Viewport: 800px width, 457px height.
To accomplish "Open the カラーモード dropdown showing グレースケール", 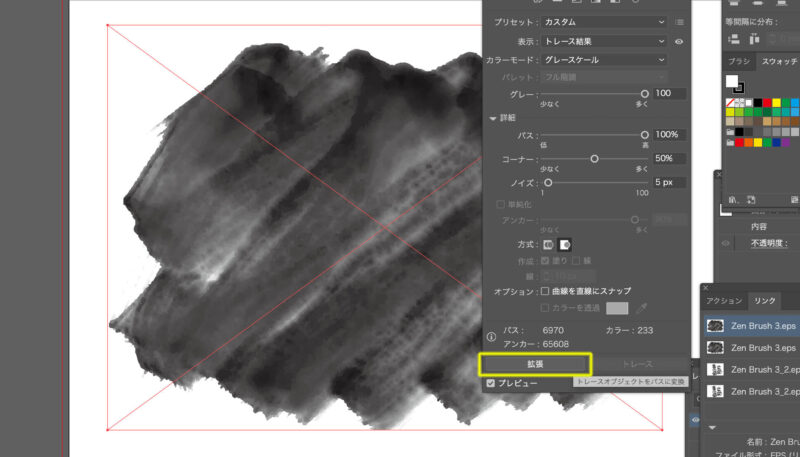I will pyautogui.click(x=603, y=60).
